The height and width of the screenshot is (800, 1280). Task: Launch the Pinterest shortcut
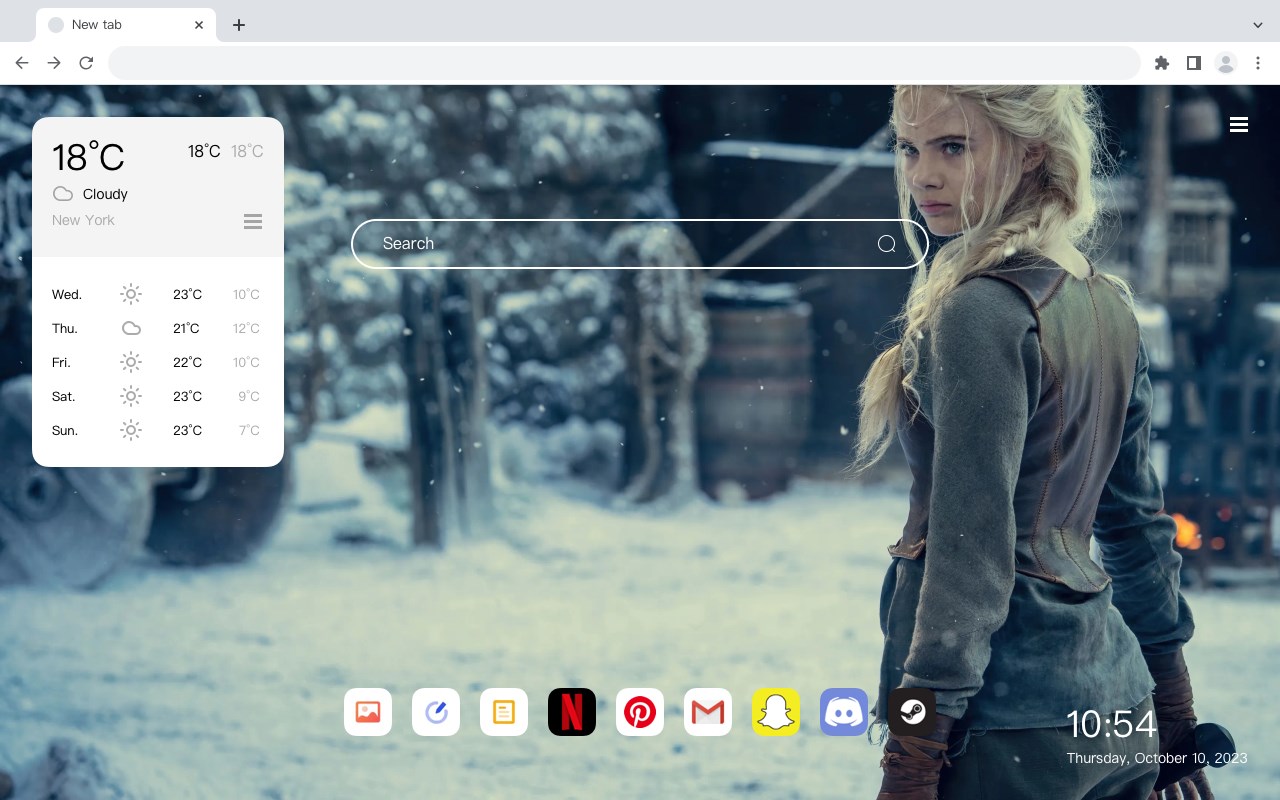pos(640,712)
